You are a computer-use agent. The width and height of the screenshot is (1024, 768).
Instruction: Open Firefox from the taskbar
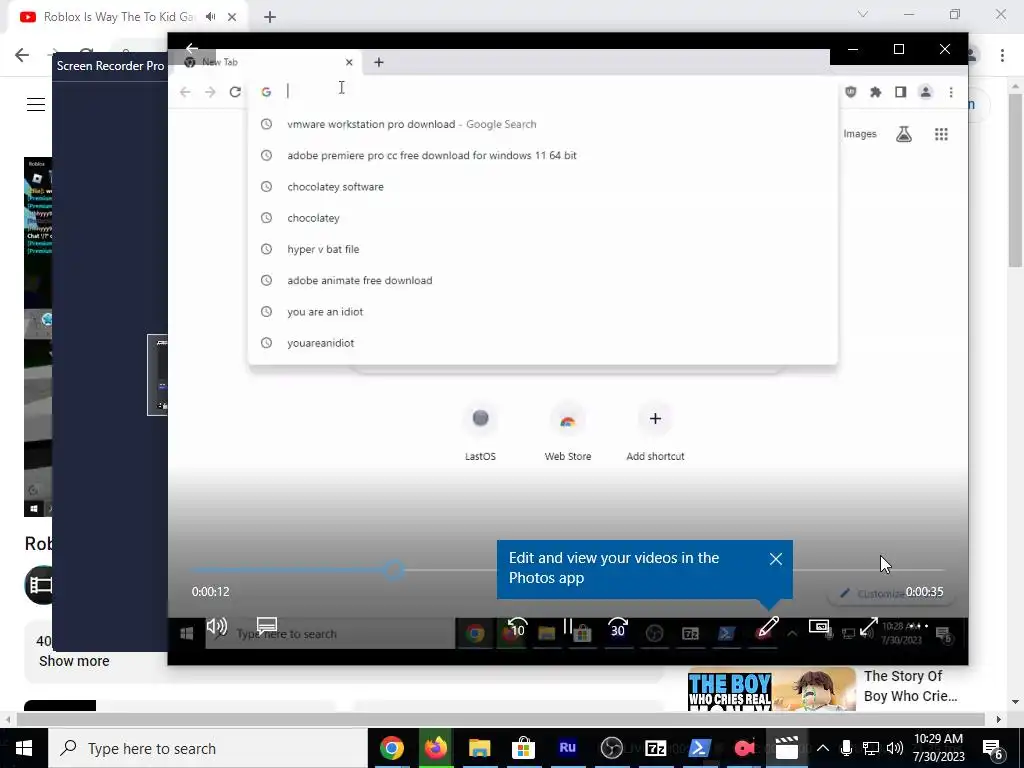click(x=435, y=748)
